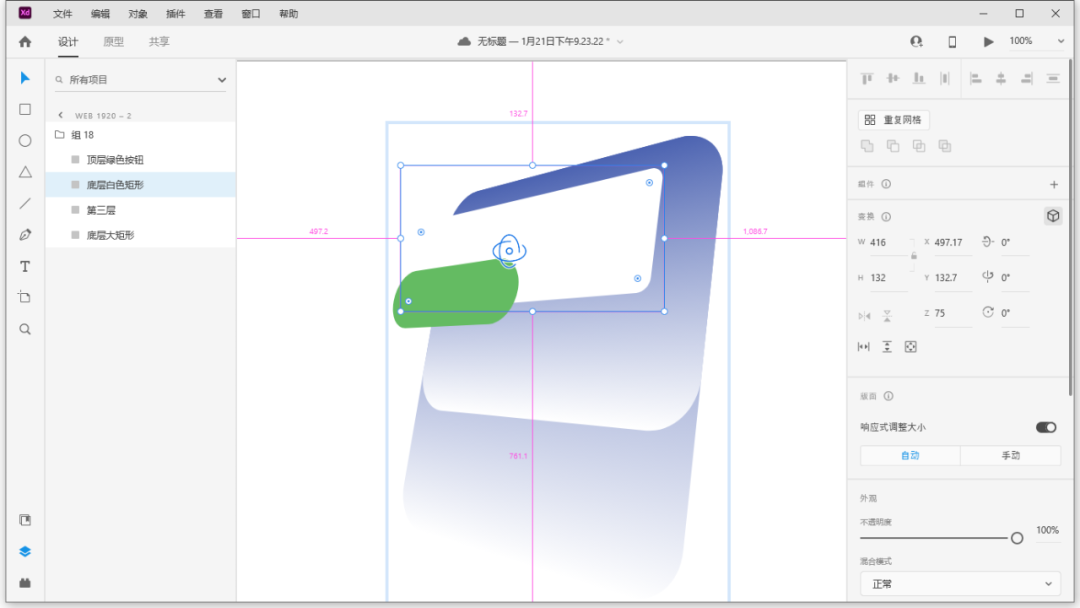Screen dimensions: 1080x608
Task: Select the Text tool
Action: click(x=25, y=267)
